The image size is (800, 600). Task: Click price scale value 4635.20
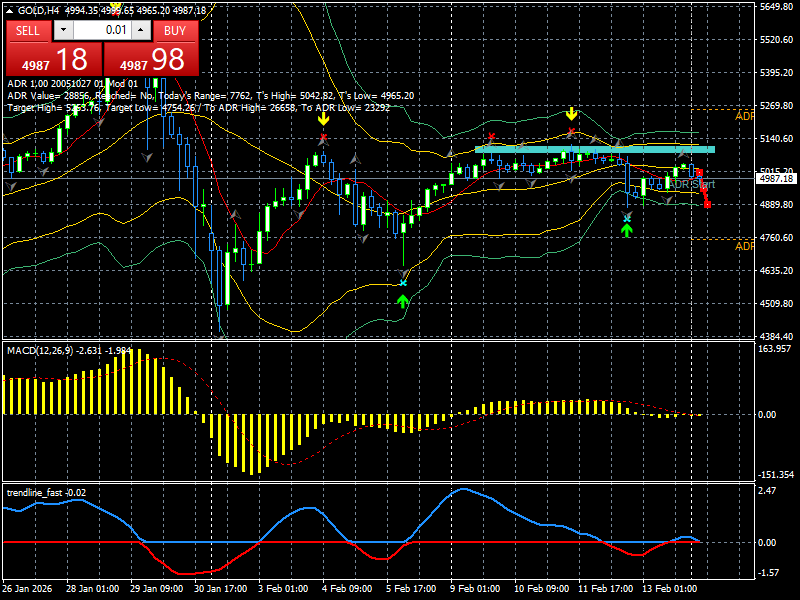coord(777,270)
